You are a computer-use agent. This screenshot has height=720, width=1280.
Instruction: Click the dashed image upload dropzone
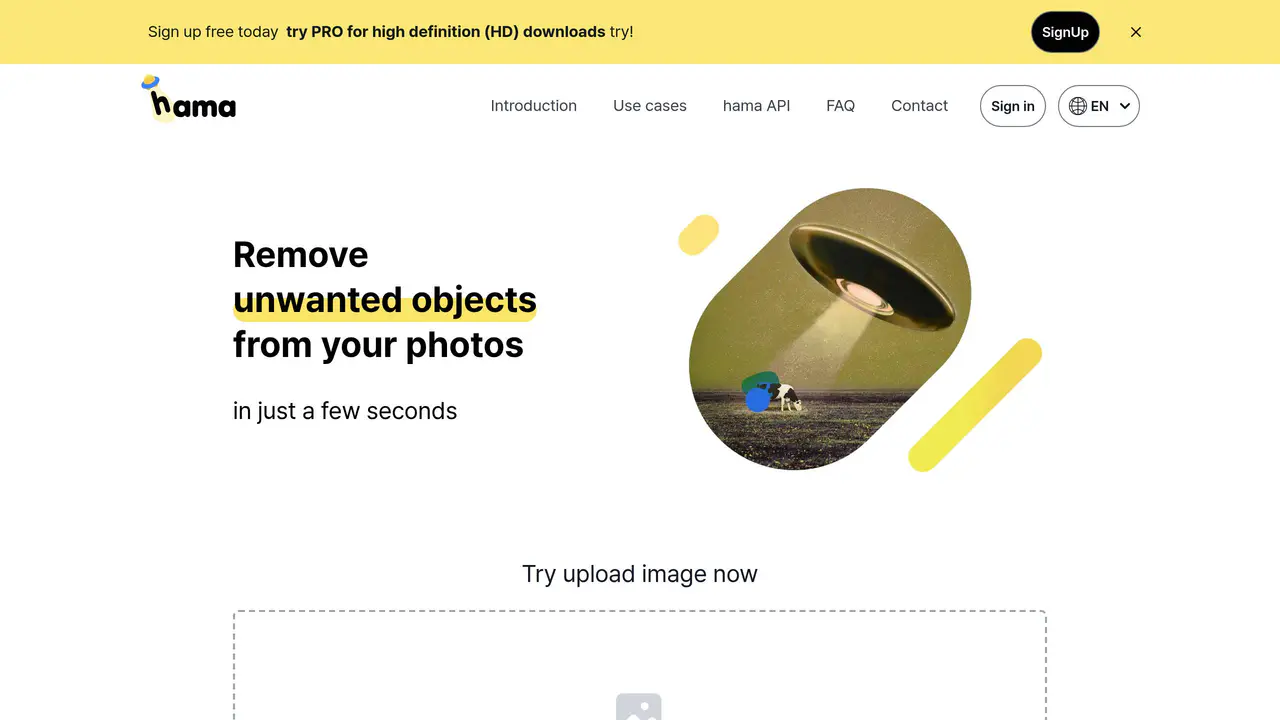[x=640, y=665]
